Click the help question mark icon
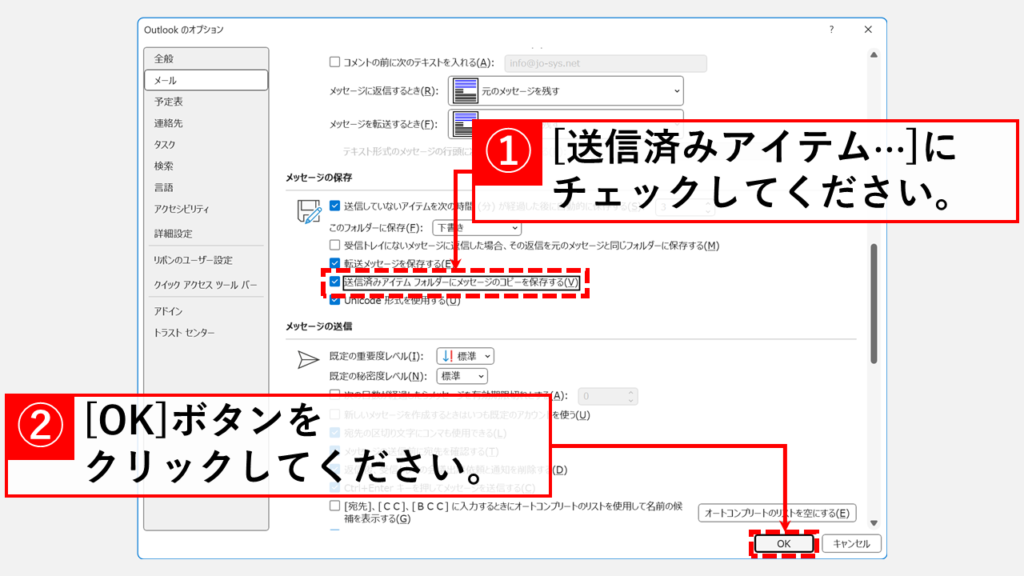Screen dimensions: 1024x576 (x=831, y=29)
